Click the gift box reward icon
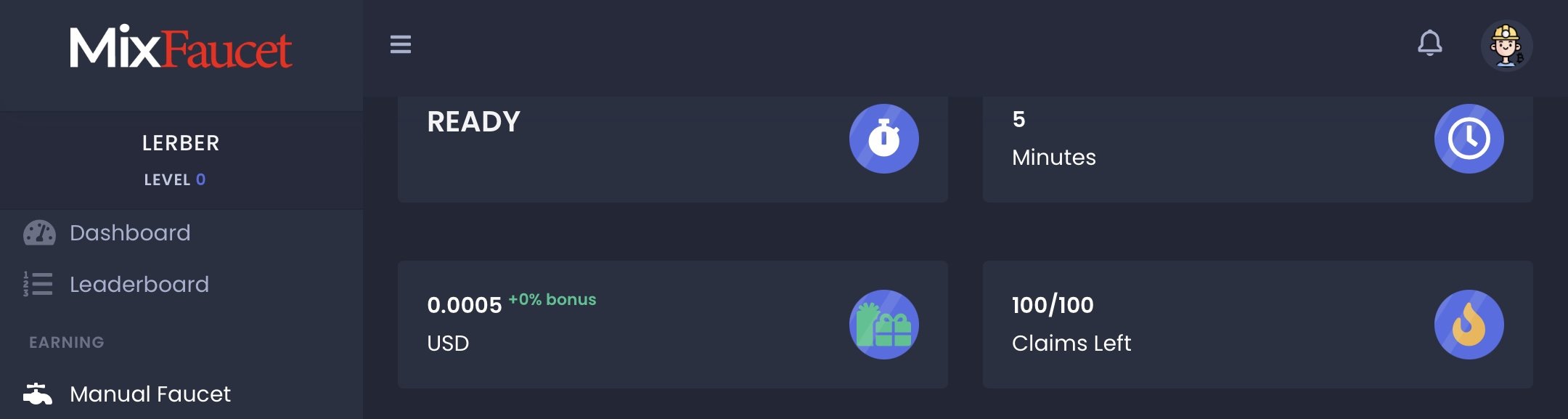 click(883, 324)
